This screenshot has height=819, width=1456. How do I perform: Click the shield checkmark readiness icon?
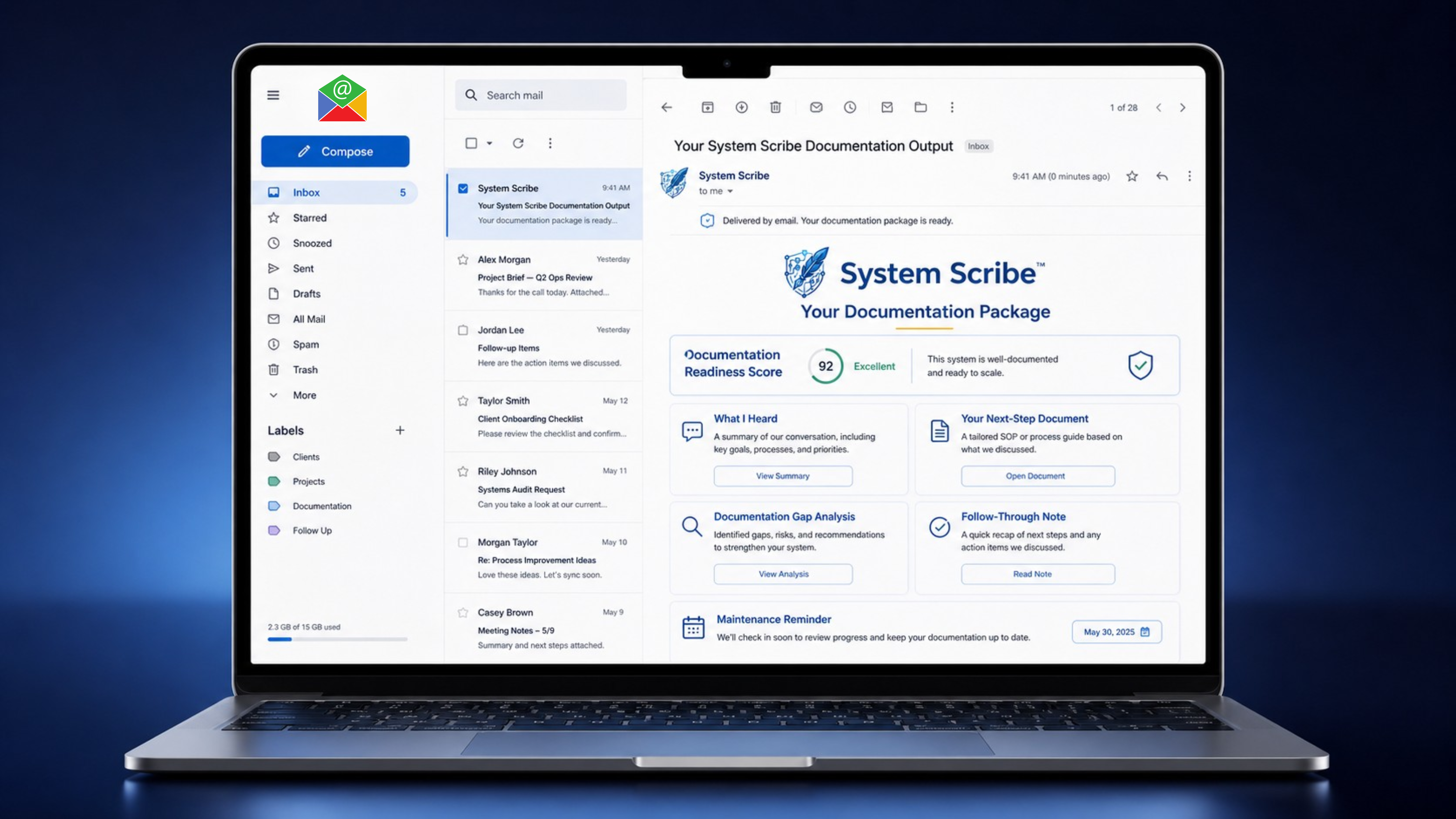[x=1141, y=365]
